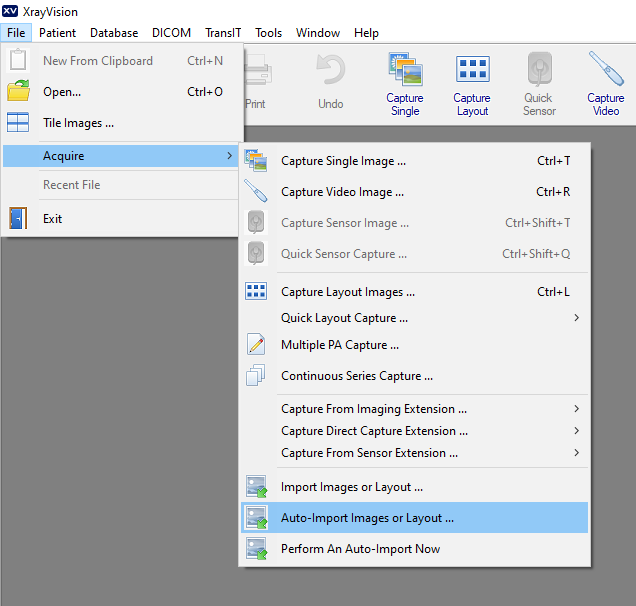
Task: Click the Capture Single toolbar icon
Action: point(405,69)
